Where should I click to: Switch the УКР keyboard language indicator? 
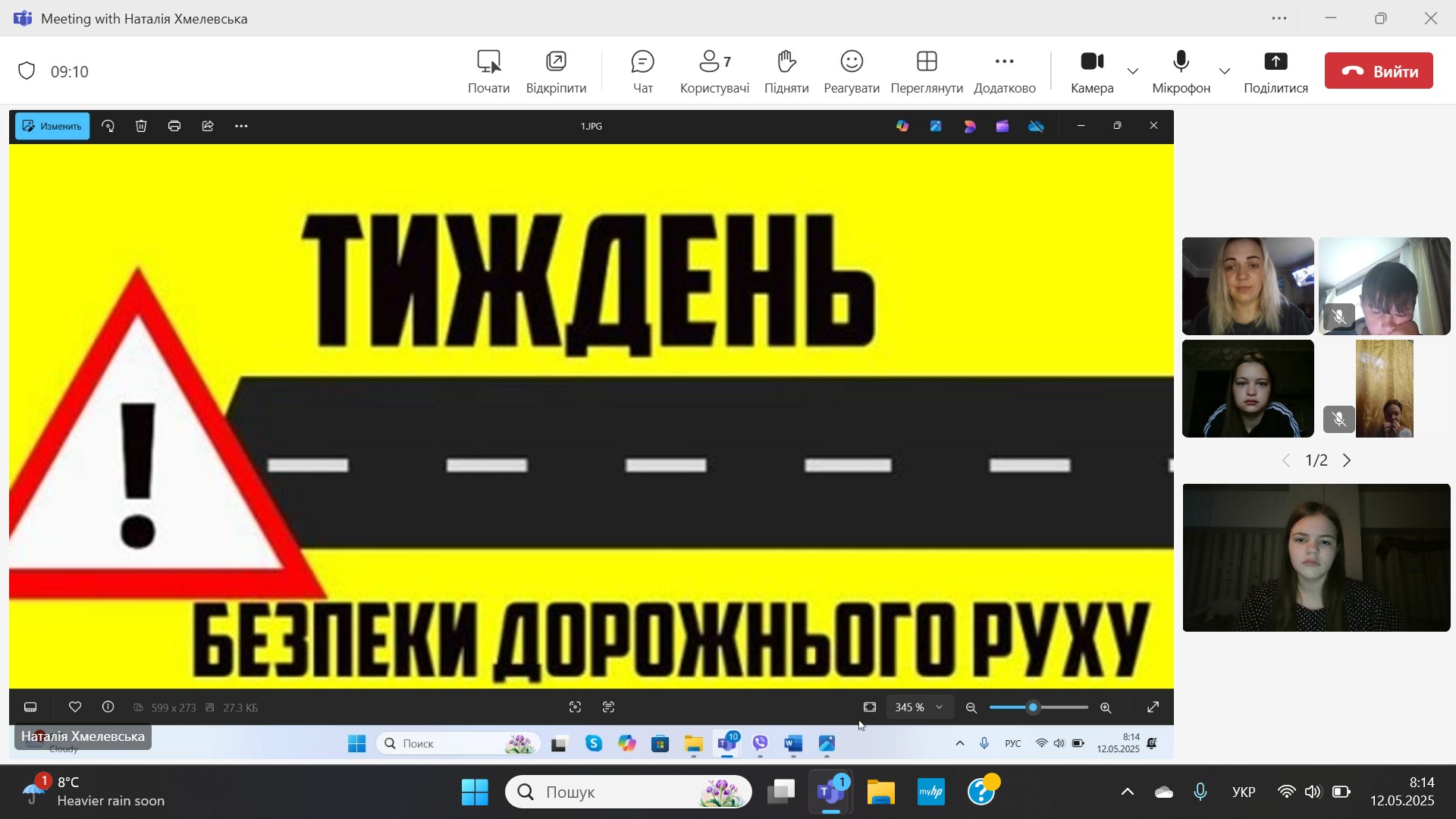point(1244,792)
